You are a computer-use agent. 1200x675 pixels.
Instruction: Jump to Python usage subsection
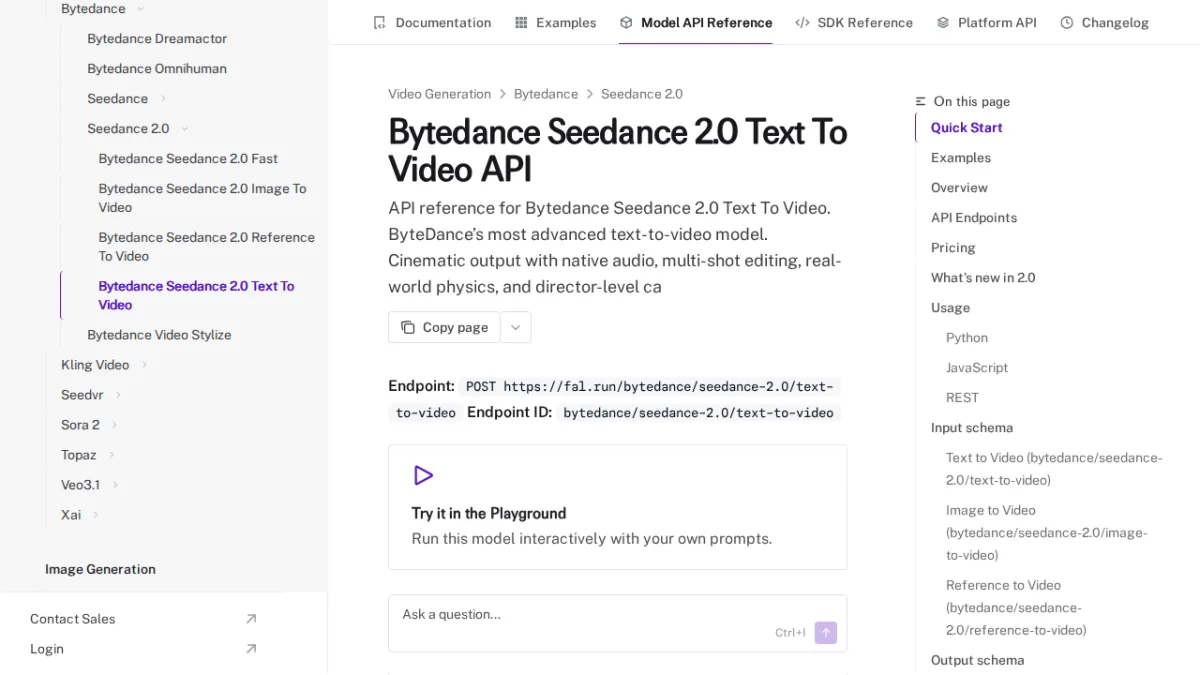click(967, 338)
